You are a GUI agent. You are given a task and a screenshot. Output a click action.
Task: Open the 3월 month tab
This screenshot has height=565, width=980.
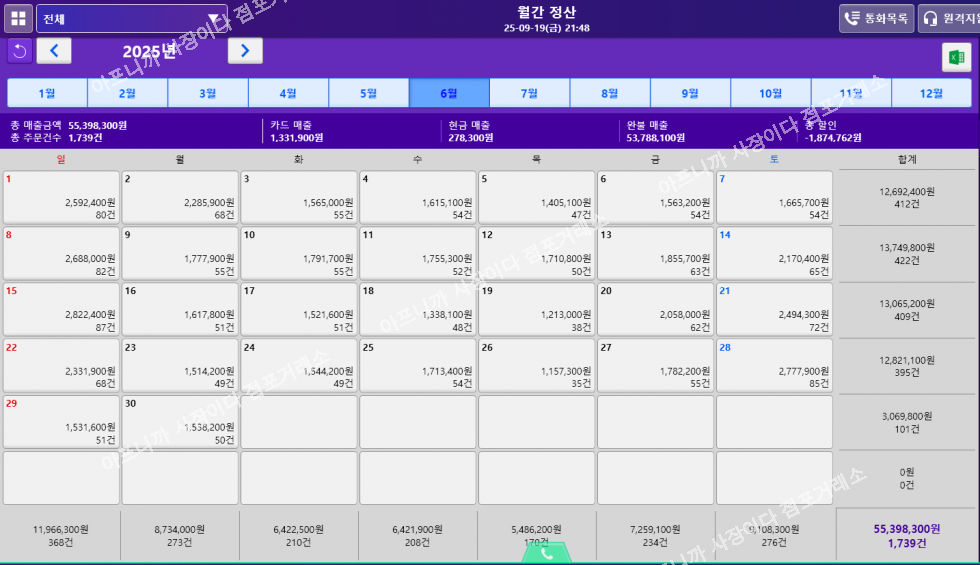[x=208, y=93]
